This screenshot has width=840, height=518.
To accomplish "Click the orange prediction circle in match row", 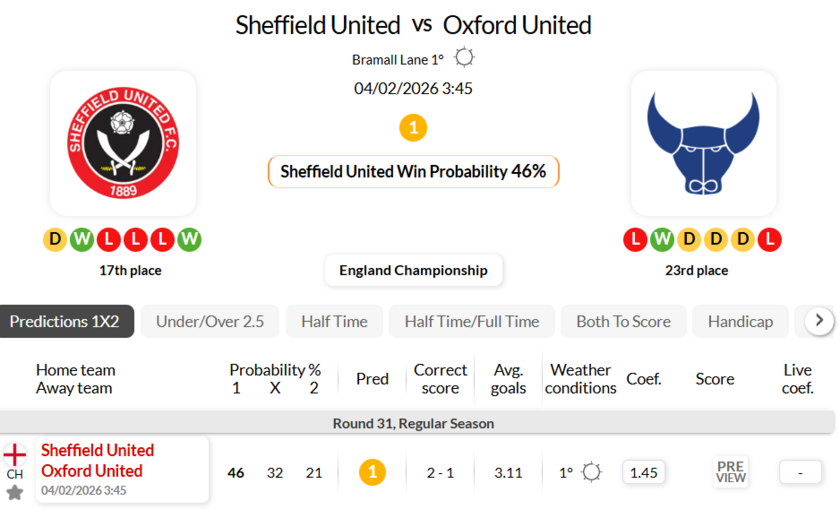I will coord(372,472).
